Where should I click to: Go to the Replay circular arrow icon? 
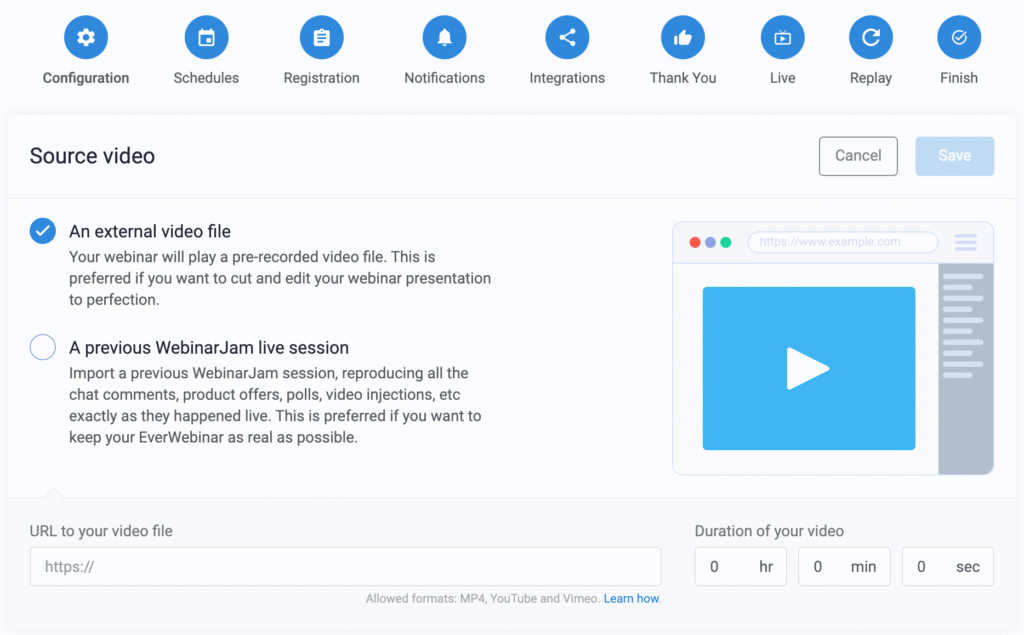pyautogui.click(x=871, y=37)
